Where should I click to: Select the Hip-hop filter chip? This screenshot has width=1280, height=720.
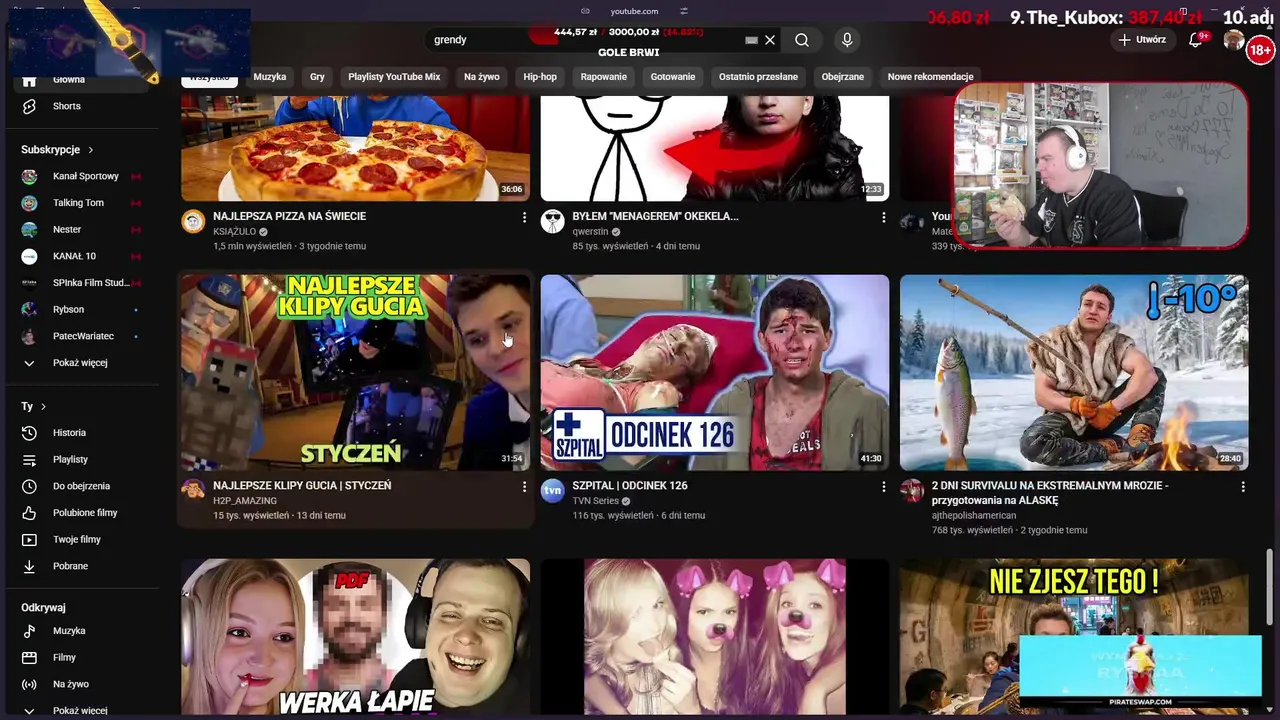click(540, 77)
